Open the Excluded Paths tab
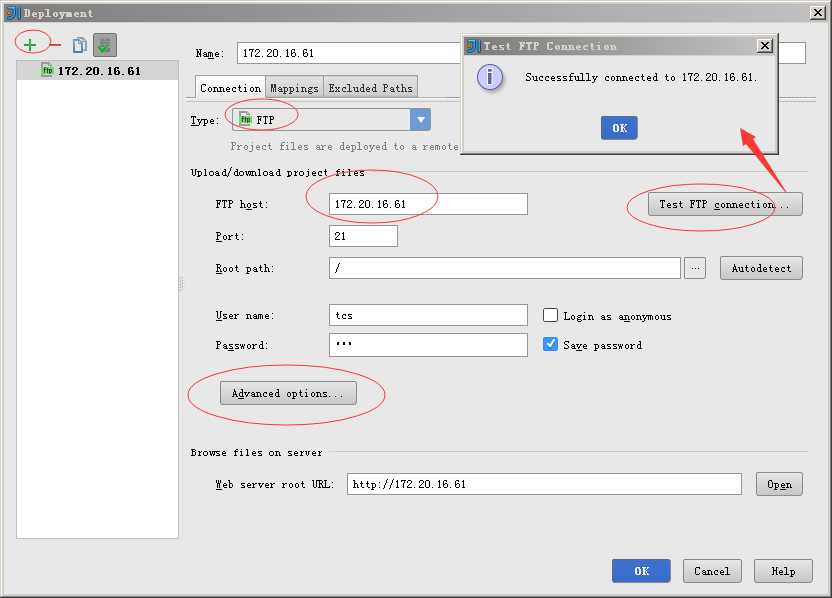832x598 pixels. click(x=370, y=88)
